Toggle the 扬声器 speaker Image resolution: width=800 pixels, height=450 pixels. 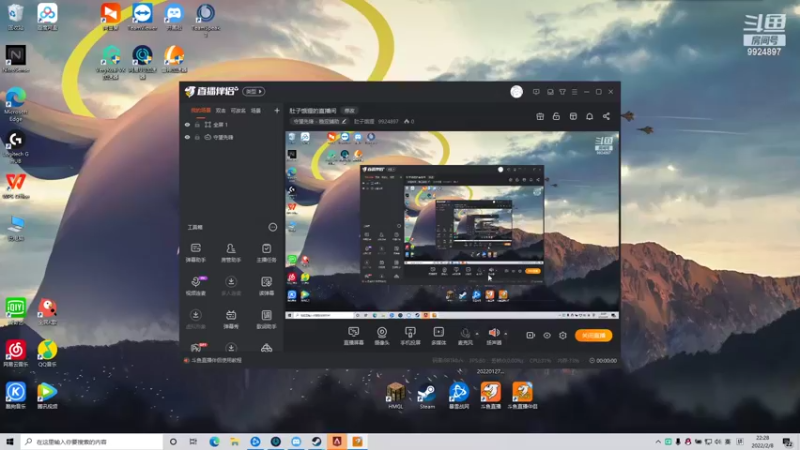pos(493,336)
